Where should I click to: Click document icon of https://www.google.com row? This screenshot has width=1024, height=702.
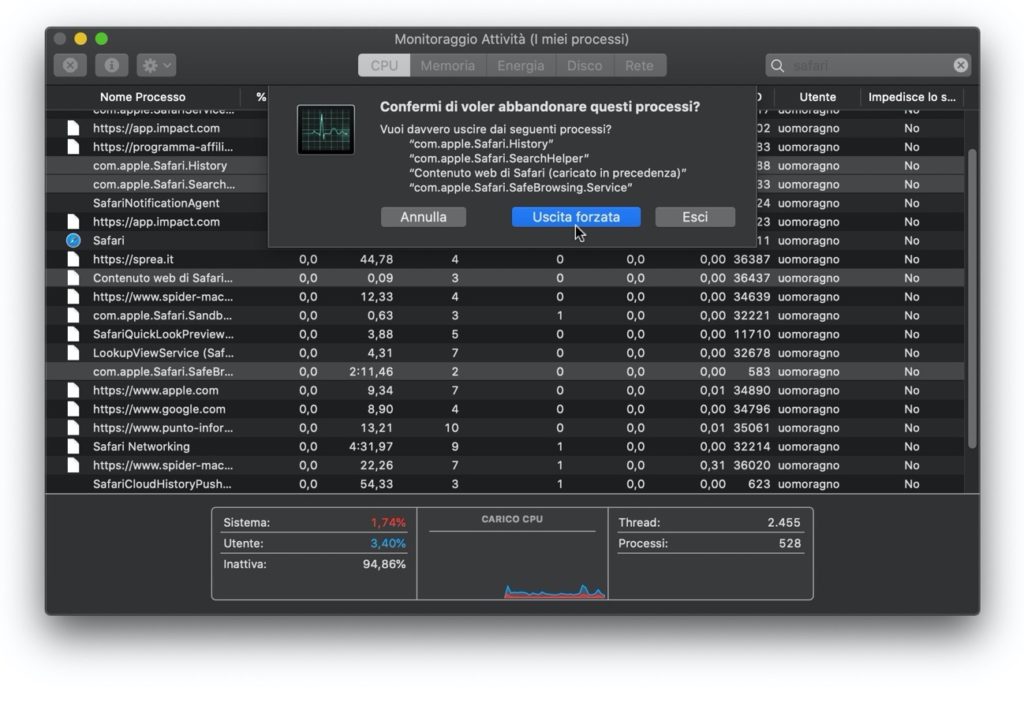click(x=73, y=409)
